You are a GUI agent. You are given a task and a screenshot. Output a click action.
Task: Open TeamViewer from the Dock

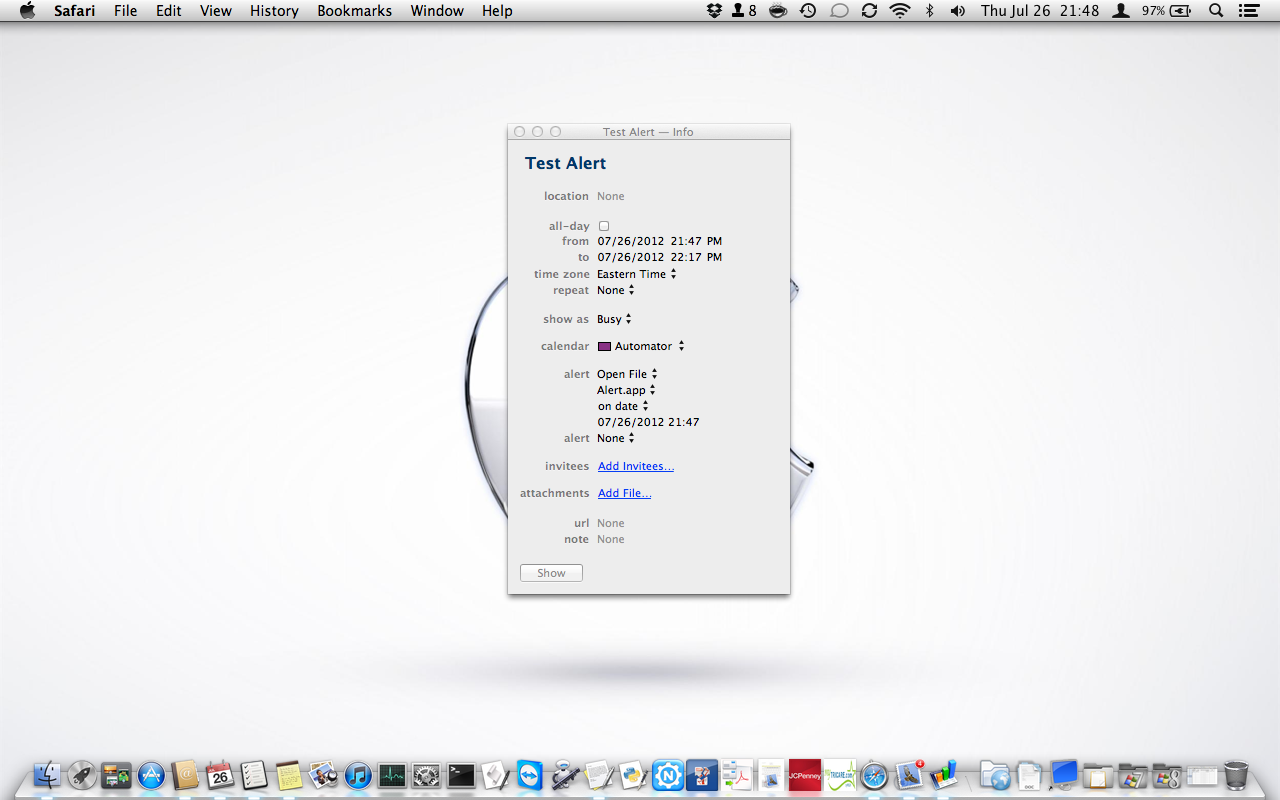tap(530, 775)
